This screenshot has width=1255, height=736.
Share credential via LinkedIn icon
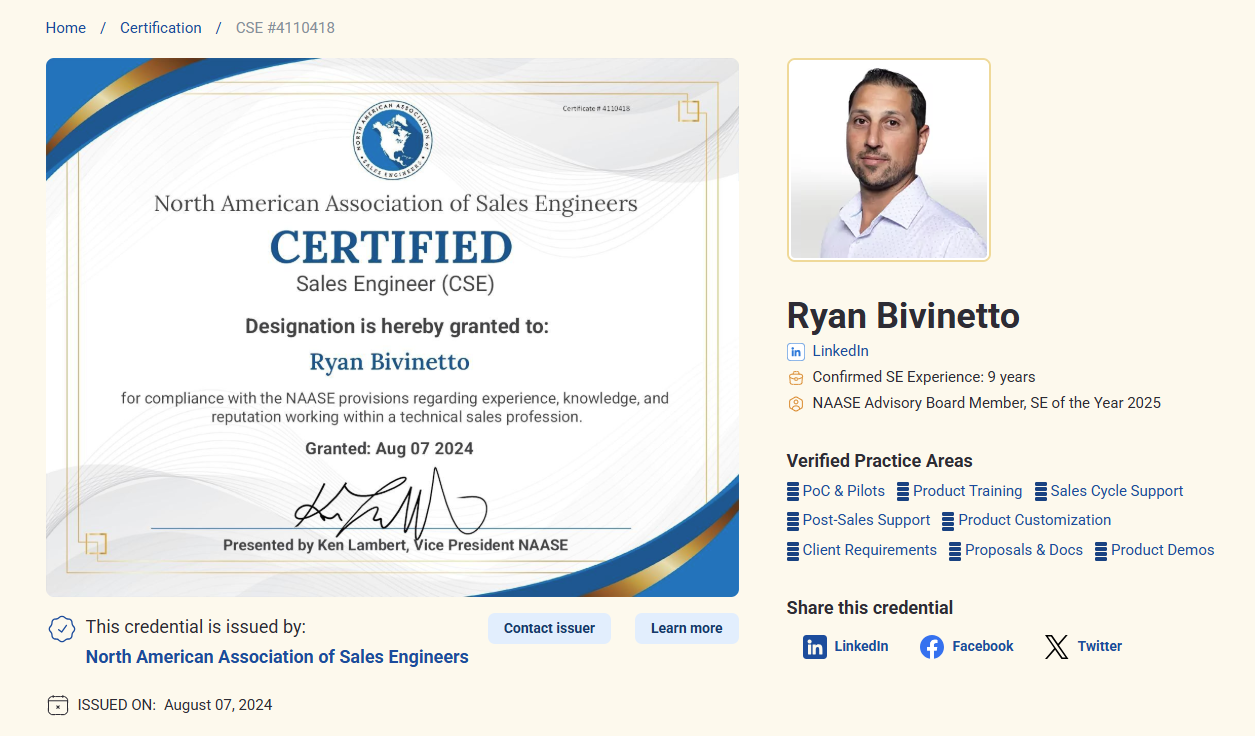pos(815,647)
